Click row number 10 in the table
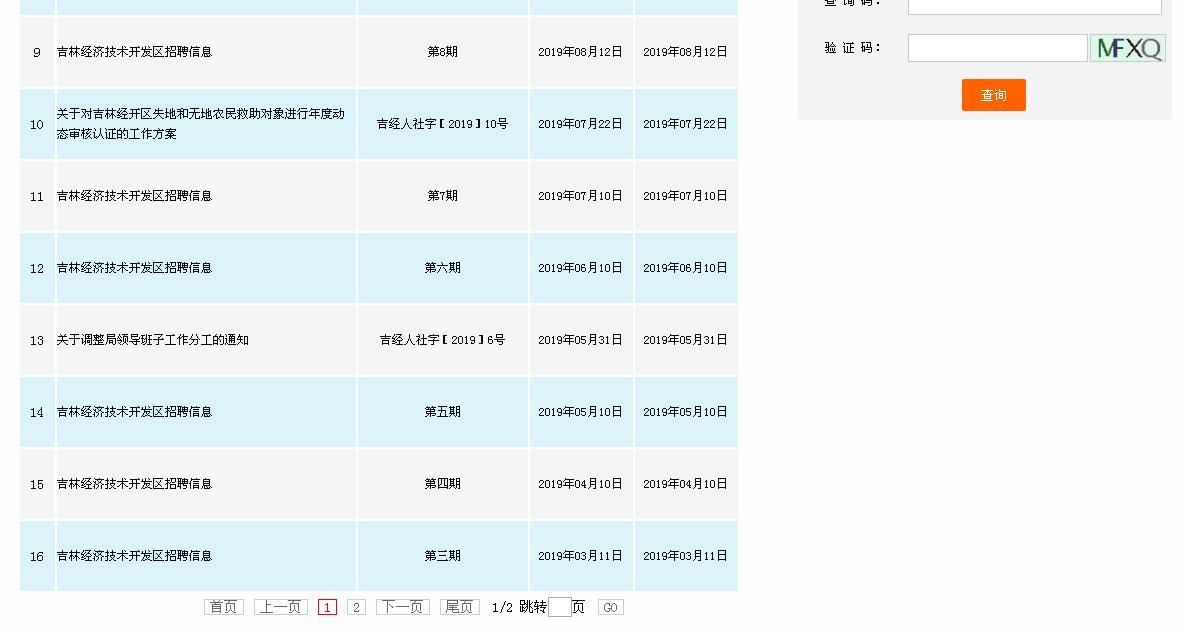This screenshot has width=1184, height=634. [x=37, y=125]
